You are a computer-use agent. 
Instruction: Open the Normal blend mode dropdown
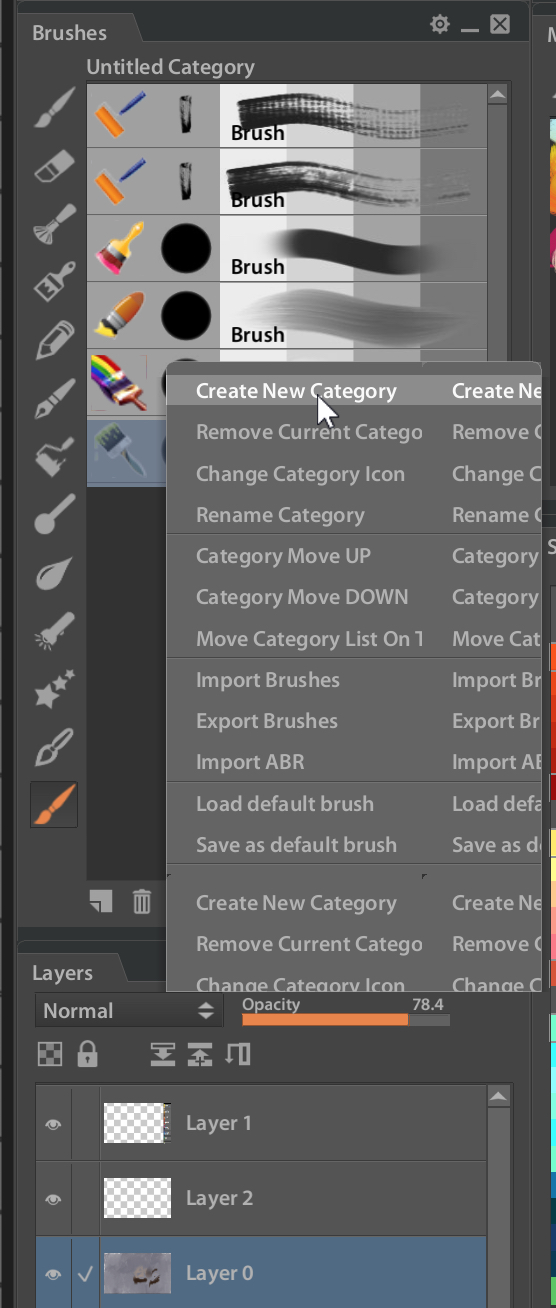129,1010
